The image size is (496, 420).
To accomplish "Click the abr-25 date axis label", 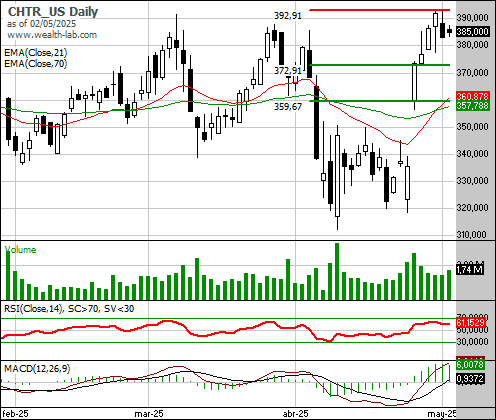I will 295,414.
